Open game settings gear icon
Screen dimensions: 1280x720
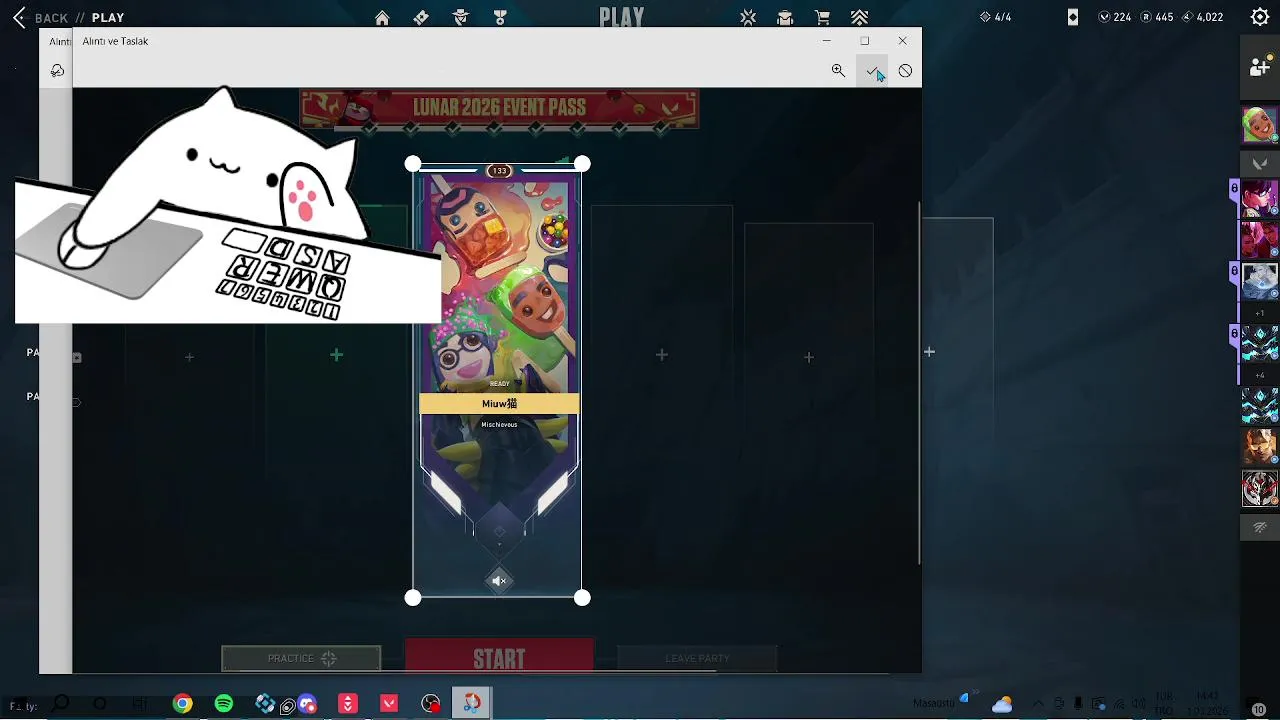pos(1260,17)
